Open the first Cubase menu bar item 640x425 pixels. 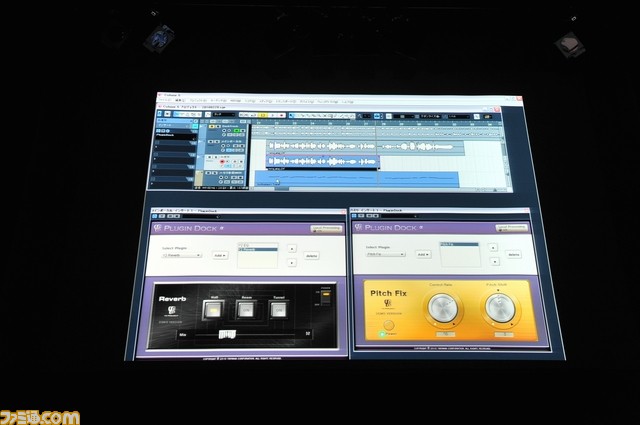point(166,100)
